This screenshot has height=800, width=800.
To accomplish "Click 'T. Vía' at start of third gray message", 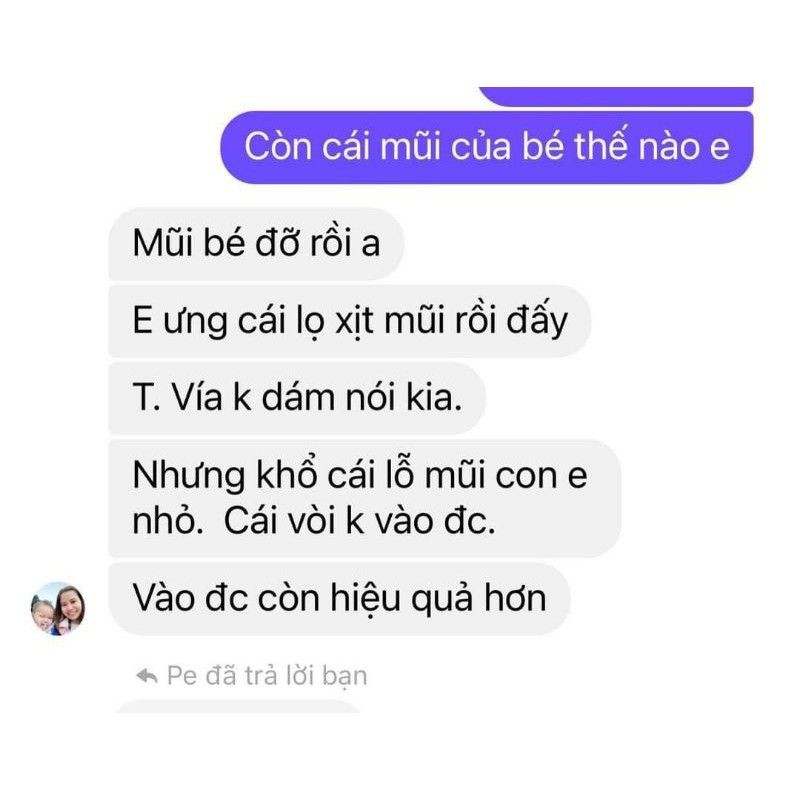I will click(x=177, y=398).
